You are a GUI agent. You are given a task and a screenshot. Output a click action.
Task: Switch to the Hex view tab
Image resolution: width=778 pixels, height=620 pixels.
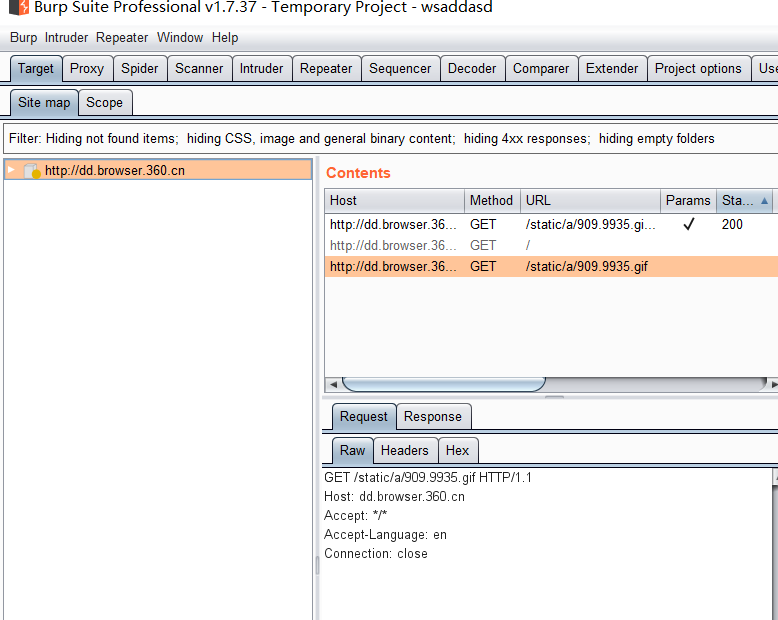pos(457,450)
